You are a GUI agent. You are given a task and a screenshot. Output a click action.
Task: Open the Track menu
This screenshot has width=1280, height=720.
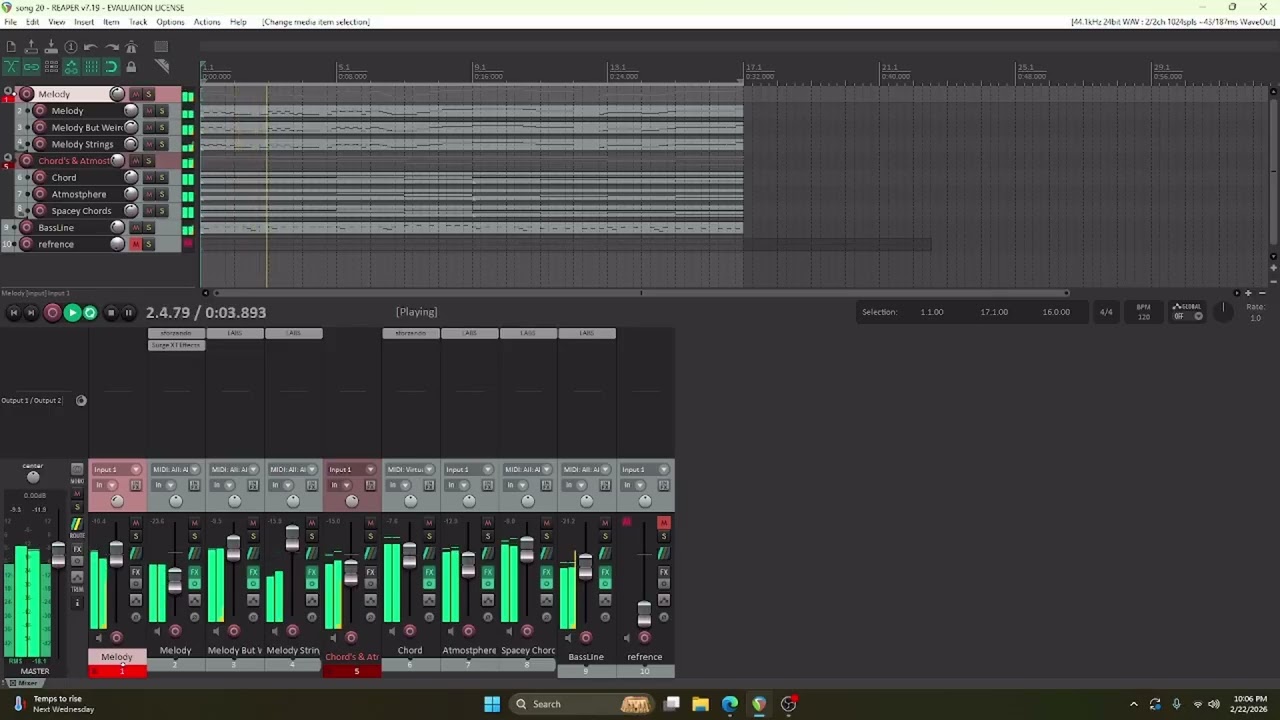[x=138, y=22]
